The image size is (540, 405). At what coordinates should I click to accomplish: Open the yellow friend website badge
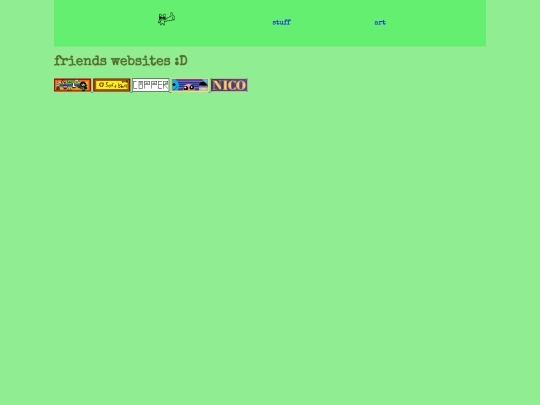[112, 85]
